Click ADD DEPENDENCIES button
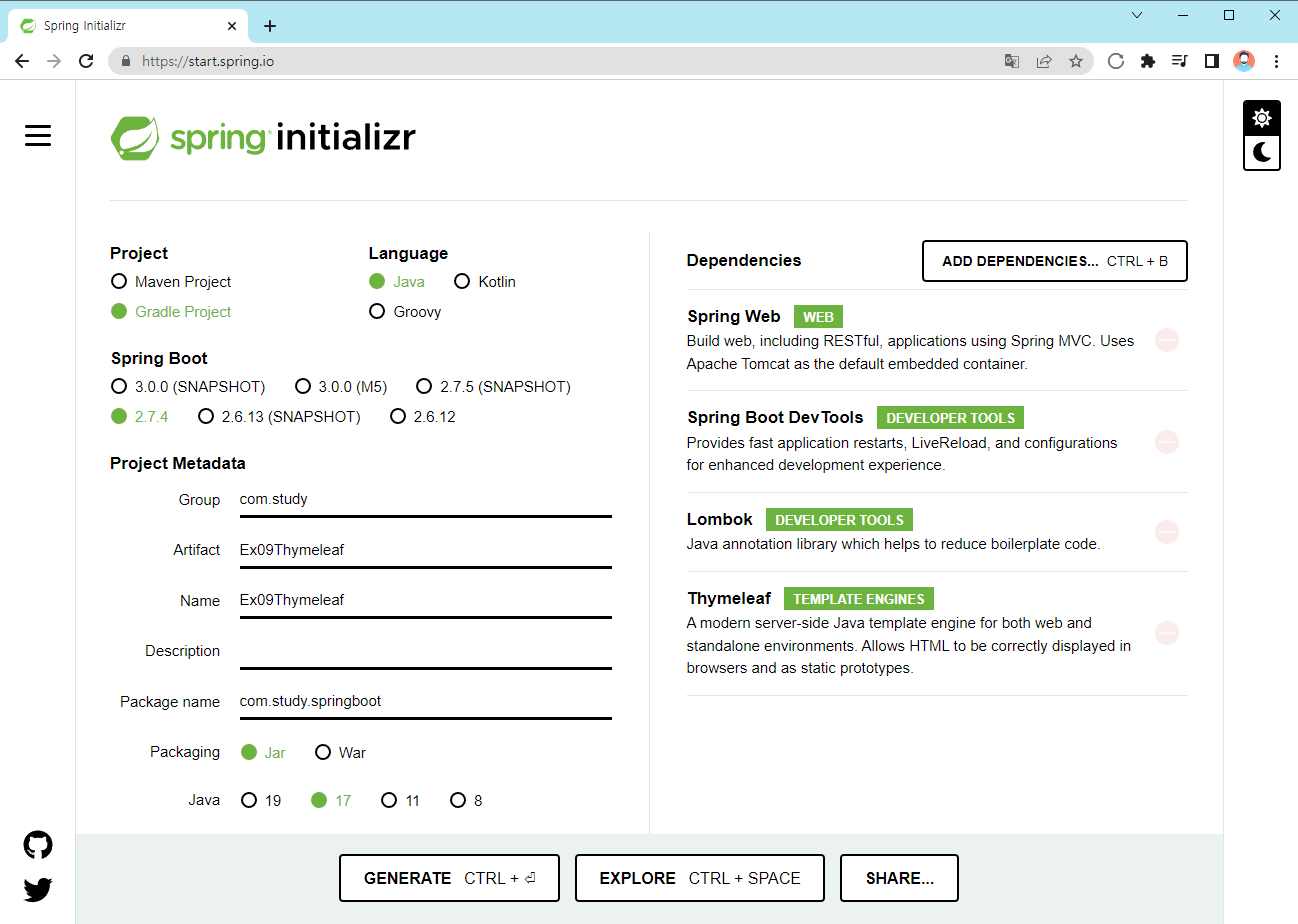This screenshot has width=1298, height=924. pos(1055,261)
